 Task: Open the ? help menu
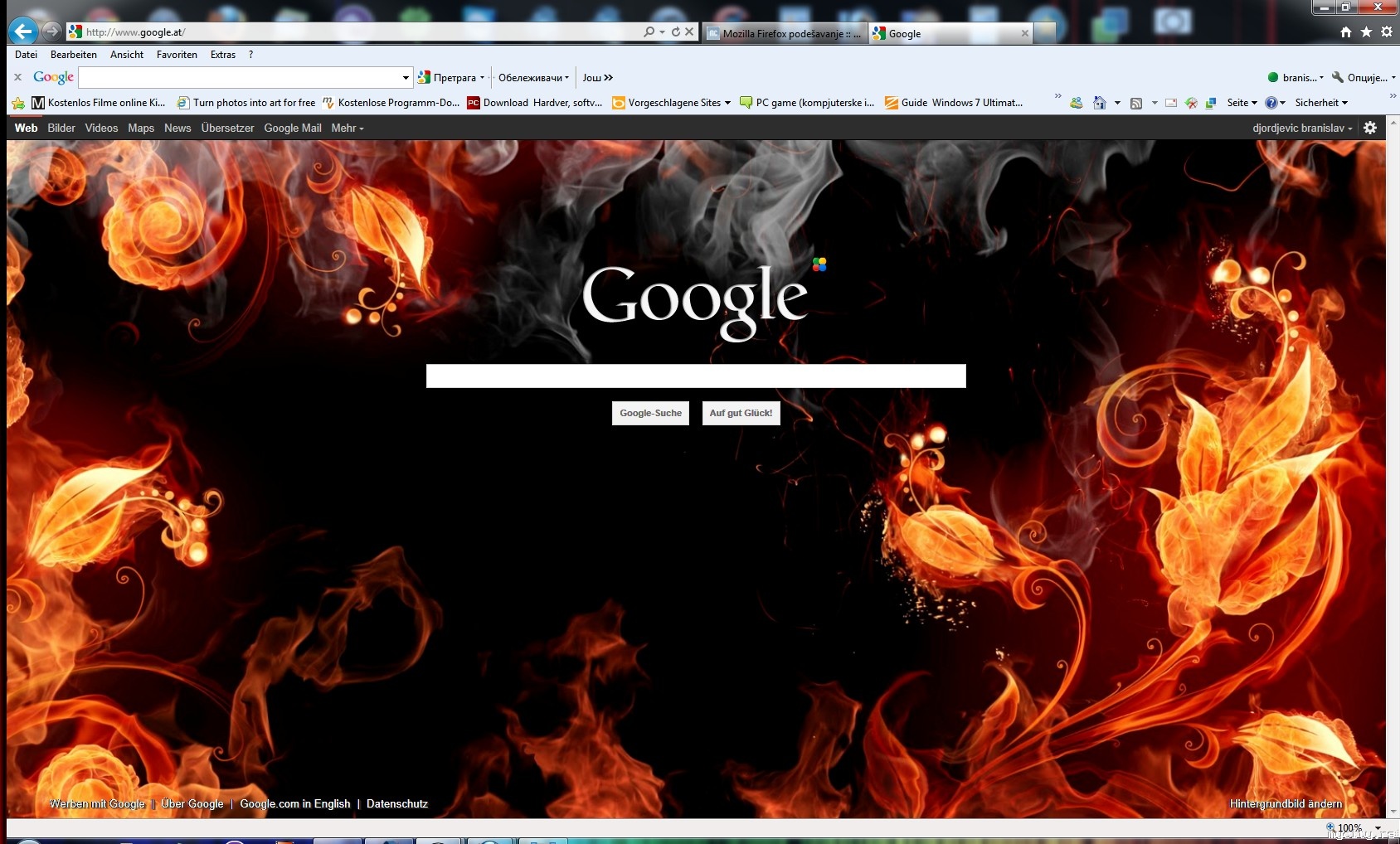pyautogui.click(x=251, y=55)
